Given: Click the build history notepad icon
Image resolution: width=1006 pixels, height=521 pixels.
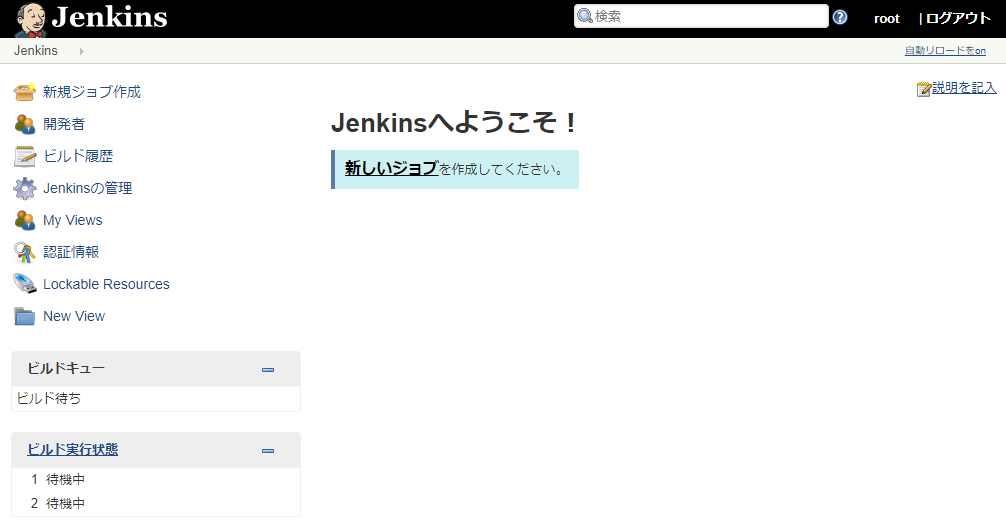Looking at the screenshot, I should coord(24,156).
